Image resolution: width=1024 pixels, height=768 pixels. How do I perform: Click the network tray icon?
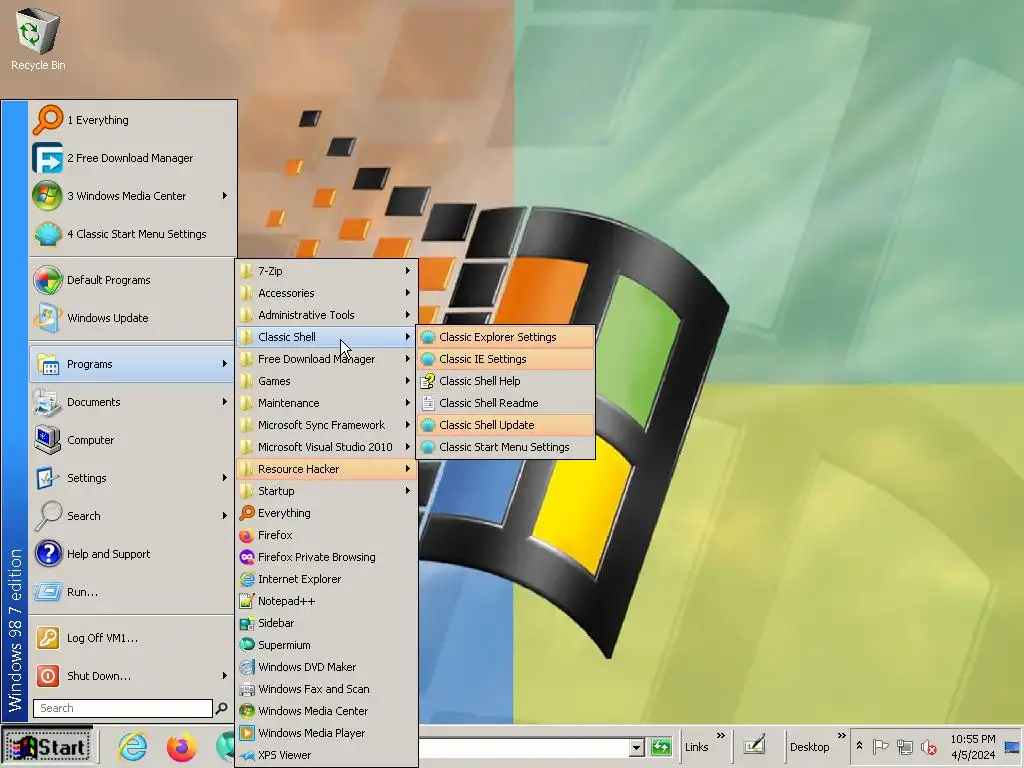(904, 746)
